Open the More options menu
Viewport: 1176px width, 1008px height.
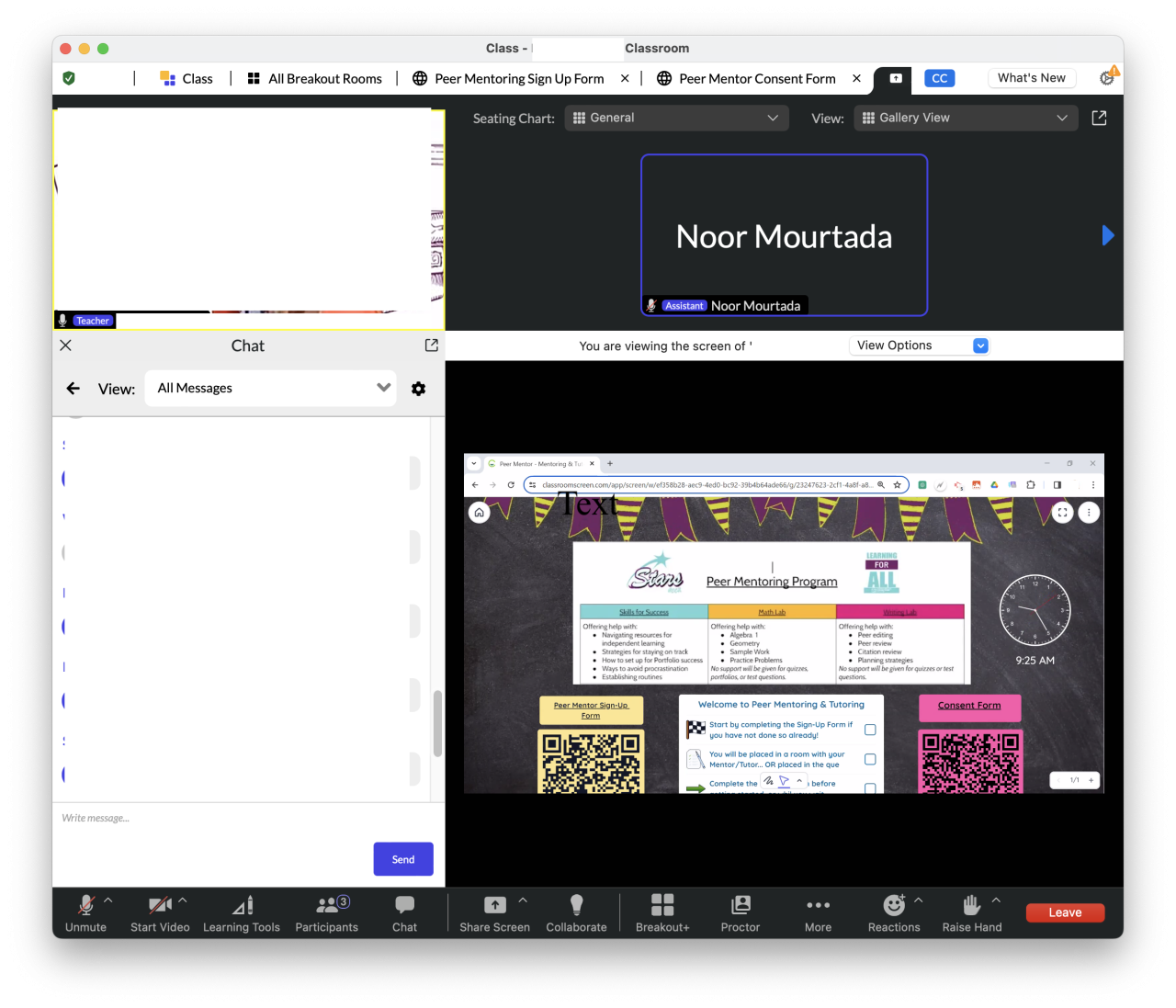818,913
